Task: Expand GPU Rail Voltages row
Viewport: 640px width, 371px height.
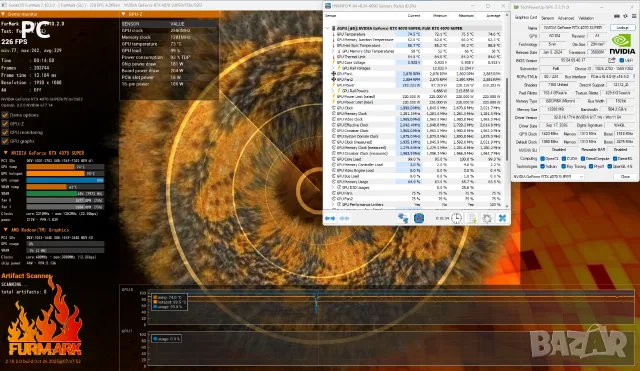Action: pos(333,68)
